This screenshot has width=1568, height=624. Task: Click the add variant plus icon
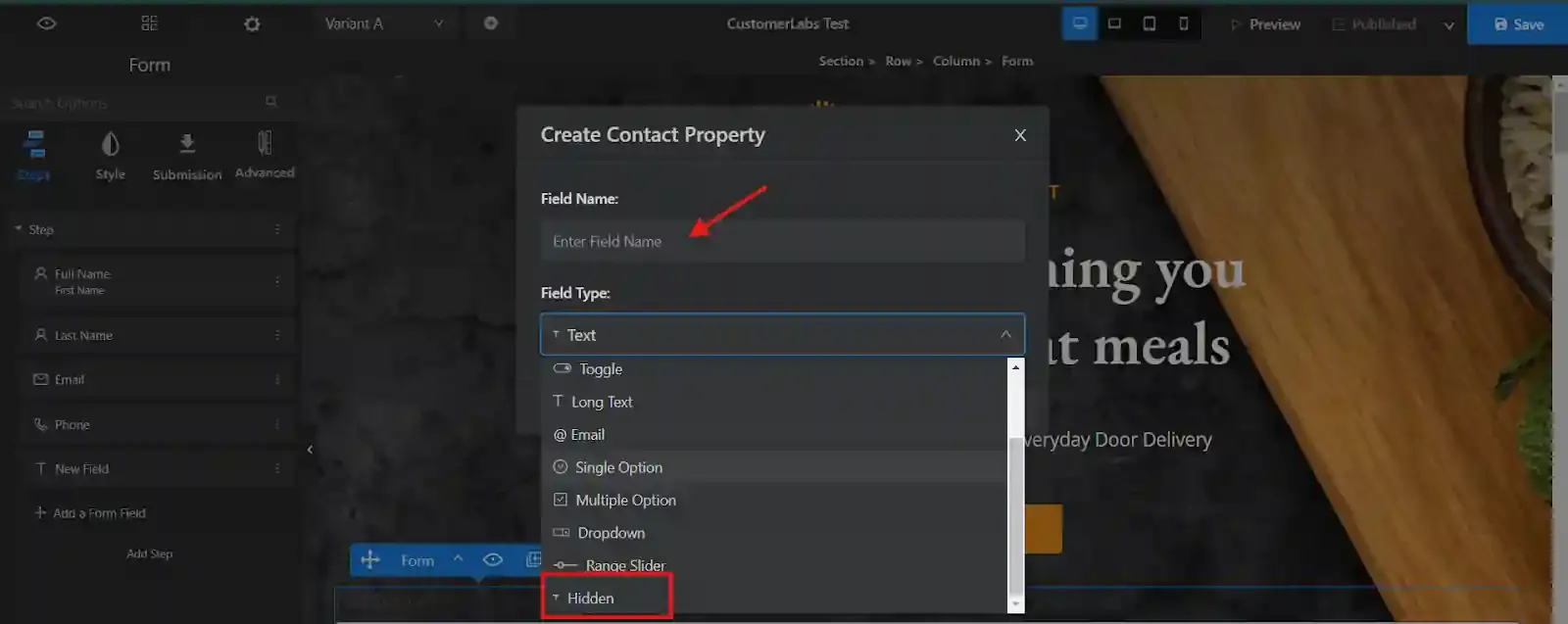[491, 23]
